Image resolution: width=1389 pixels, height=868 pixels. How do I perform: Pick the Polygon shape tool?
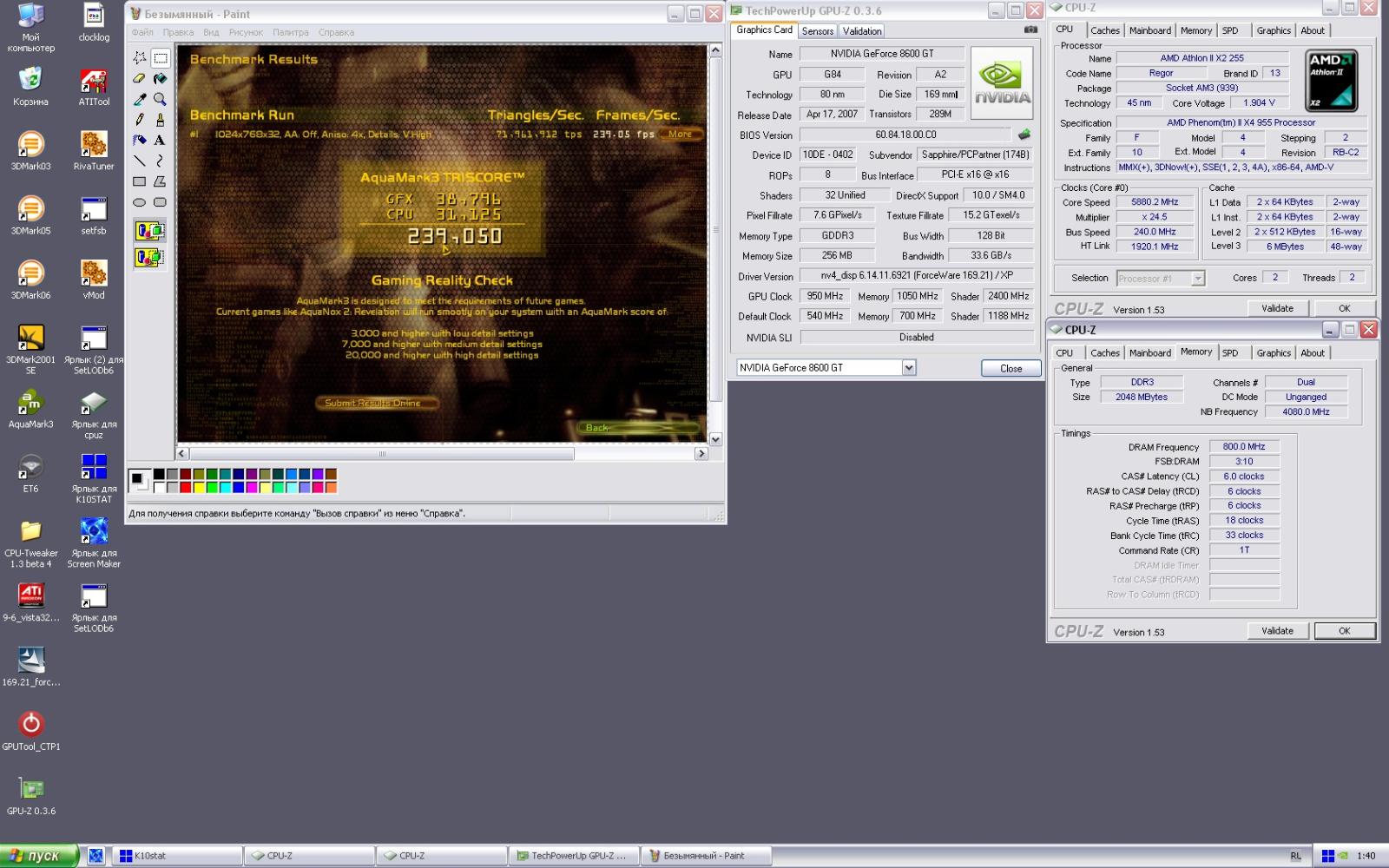[x=161, y=181]
